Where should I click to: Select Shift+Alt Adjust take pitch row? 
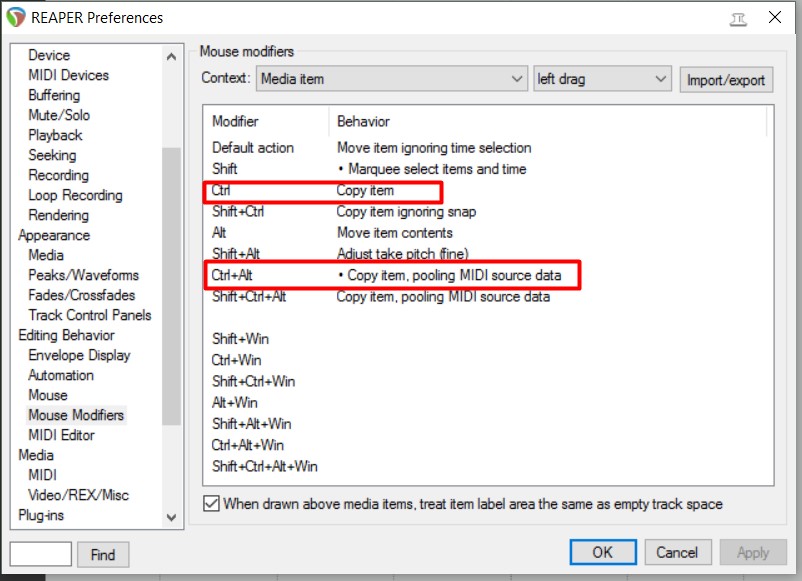[x=488, y=254]
